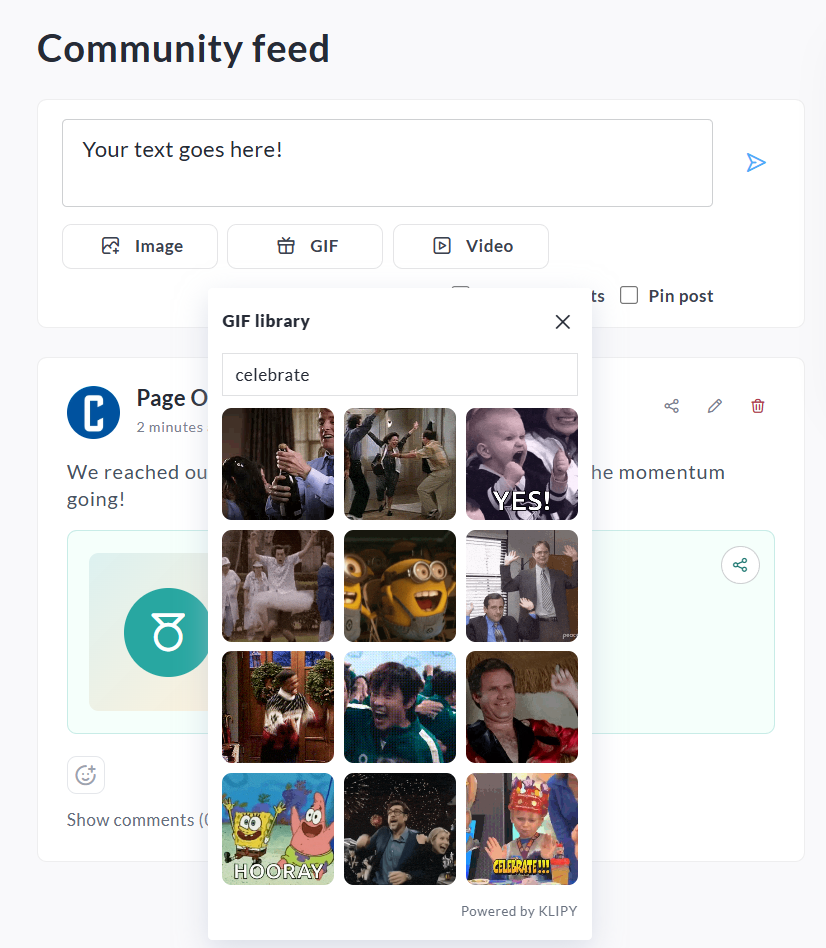
Task: Select the fireworks party GIF
Action: point(400,829)
